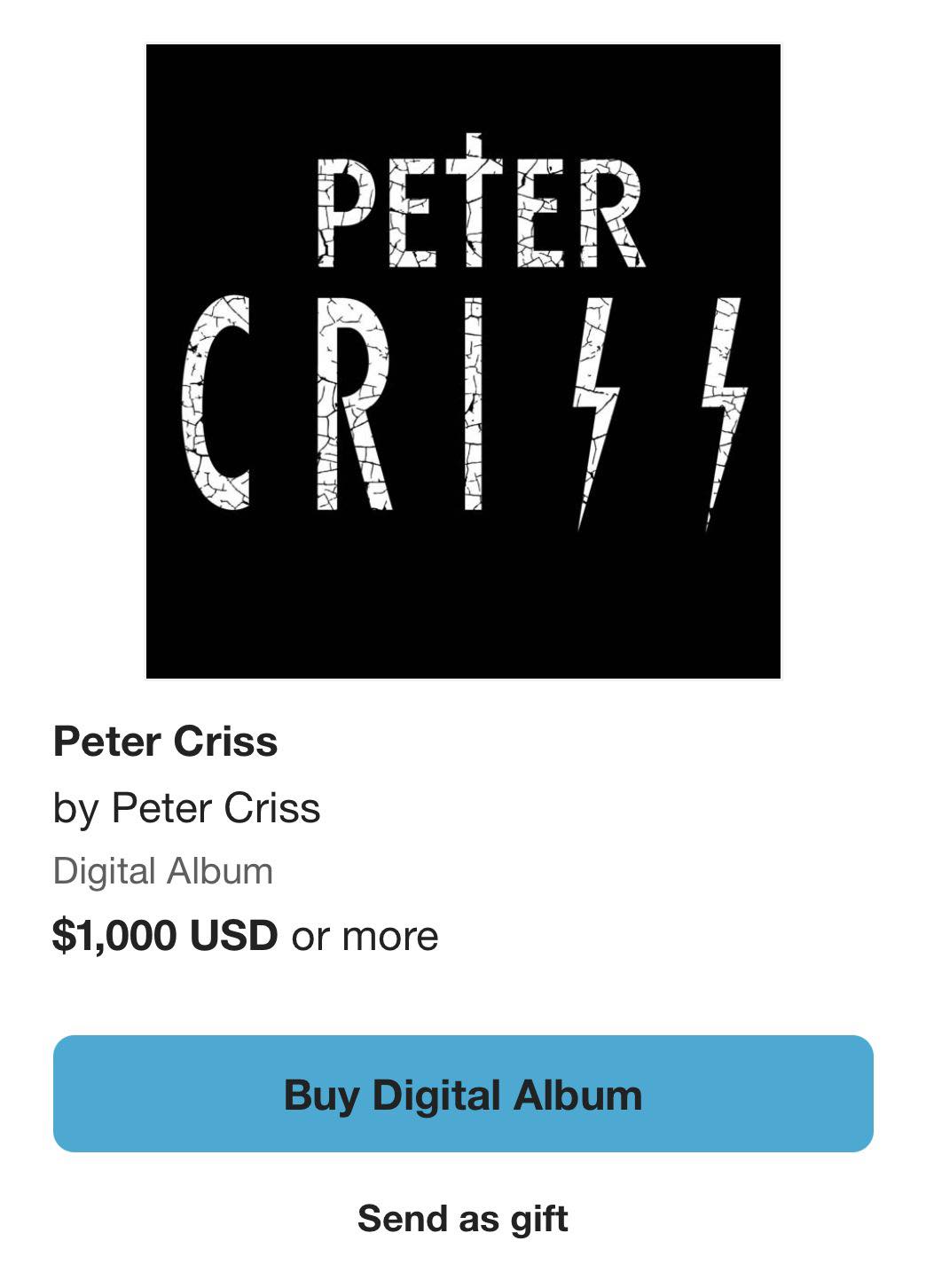This screenshot has width=926, height=1288.
Task: Click the letter P in PETER artwork
Action: coord(346,213)
